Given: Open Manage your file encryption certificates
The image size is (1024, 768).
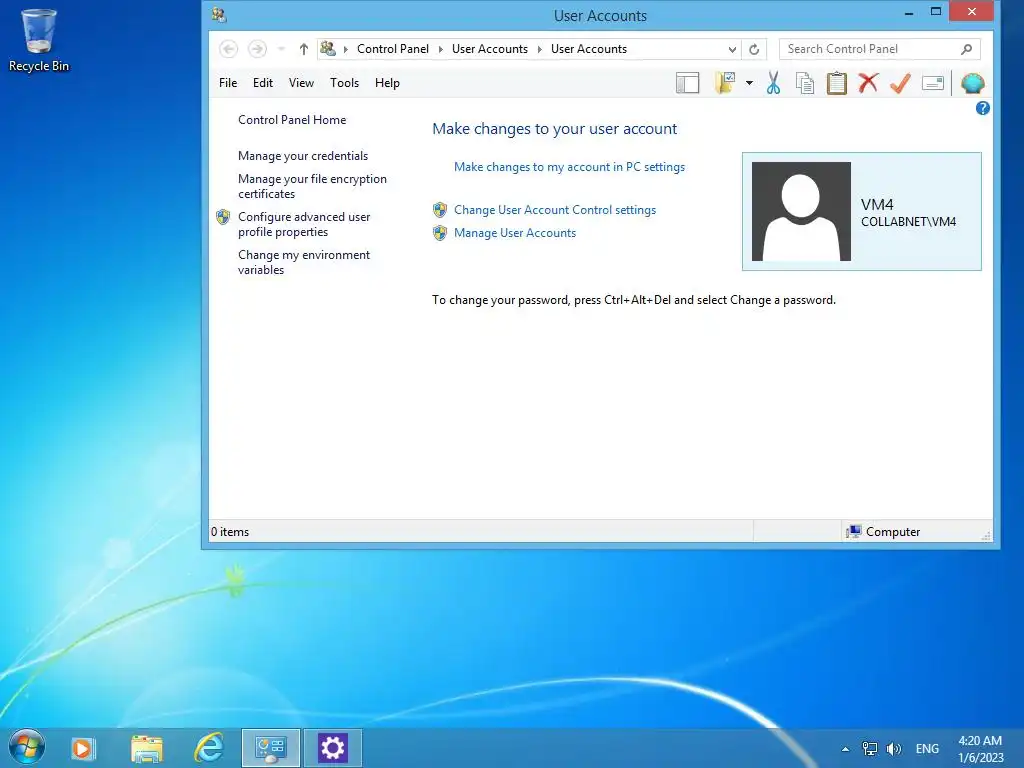Looking at the screenshot, I should [312, 186].
